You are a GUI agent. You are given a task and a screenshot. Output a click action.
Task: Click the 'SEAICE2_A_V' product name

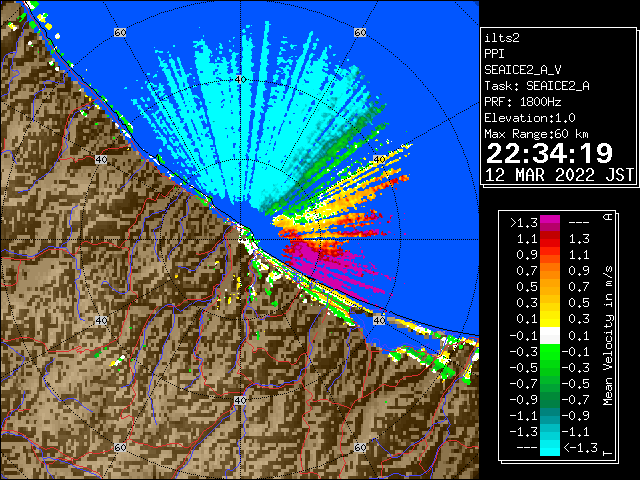pyautogui.click(x=523, y=70)
